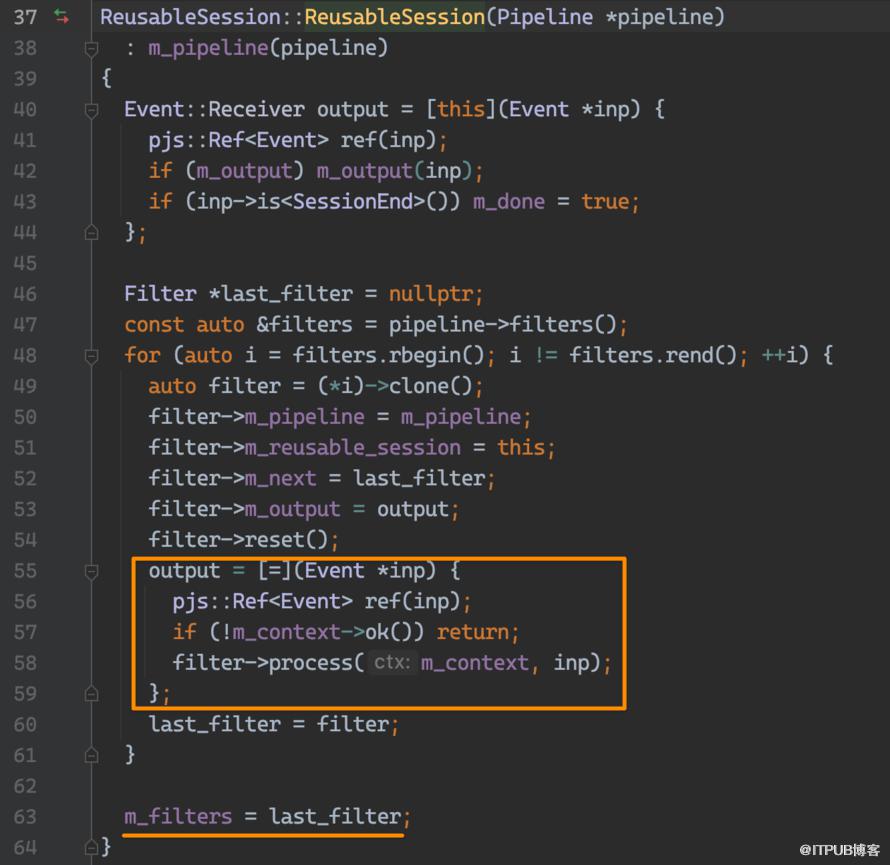Image resolution: width=890 pixels, height=865 pixels.
Task: Click the highlighted "ReusableSession" constructor name
Action: (394, 17)
